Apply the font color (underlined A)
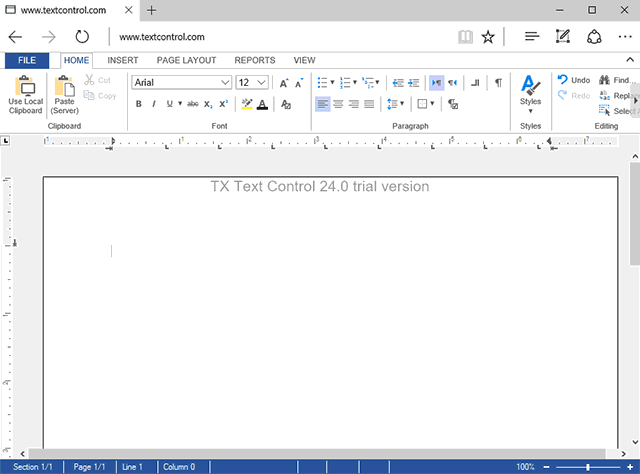 pyautogui.click(x=262, y=104)
